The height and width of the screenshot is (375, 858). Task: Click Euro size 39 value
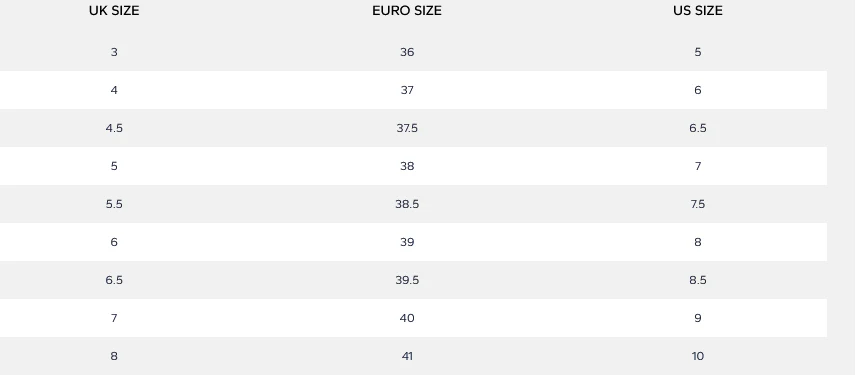tap(407, 242)
